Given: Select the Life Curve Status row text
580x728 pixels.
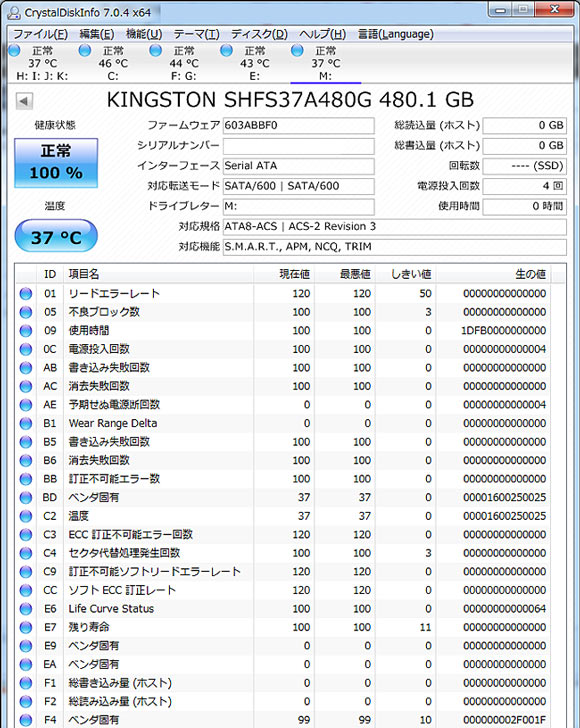Looking at the screenshot, I should (111, 609).
